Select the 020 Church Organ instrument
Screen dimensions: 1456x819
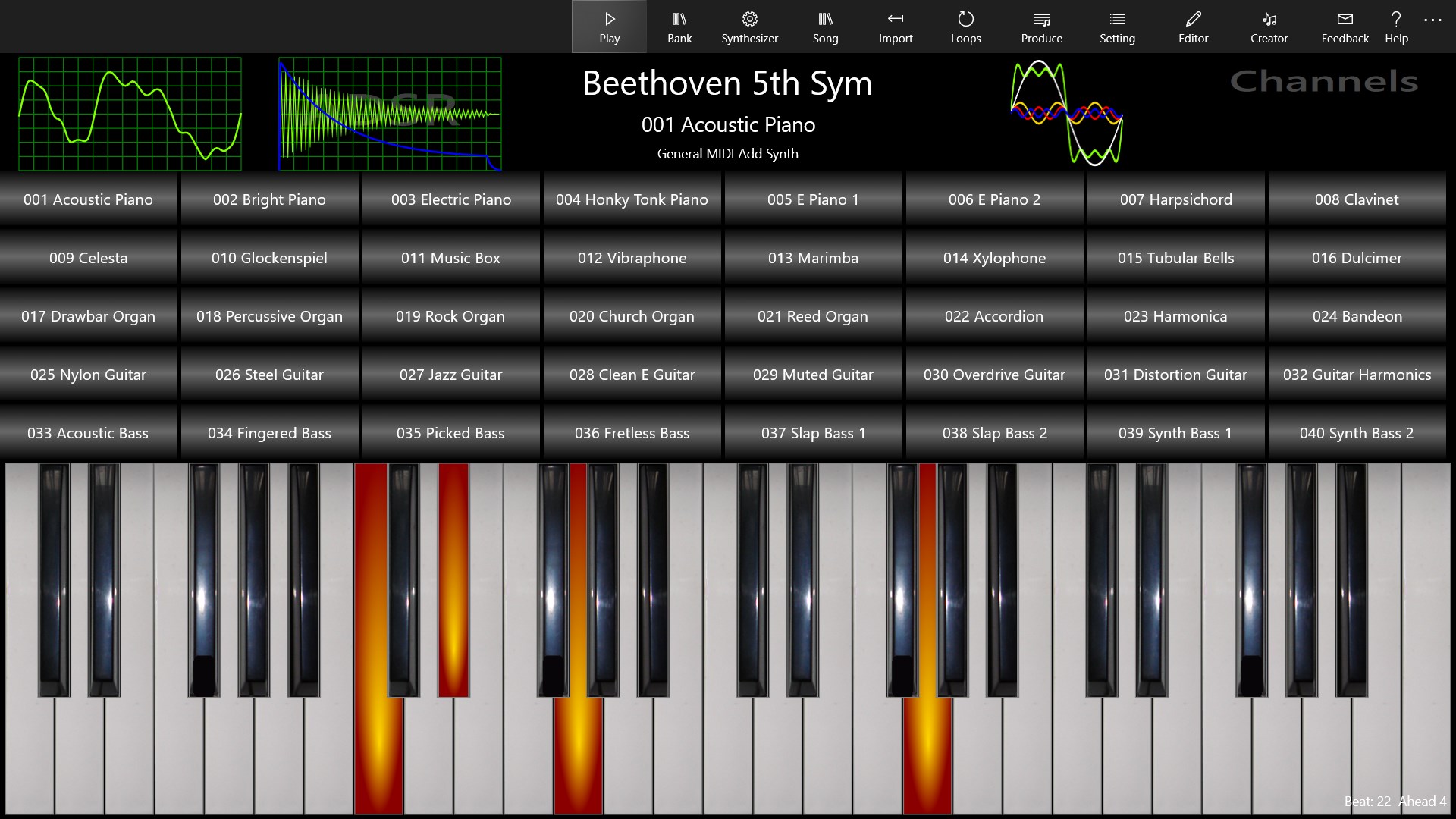point(631,316)
